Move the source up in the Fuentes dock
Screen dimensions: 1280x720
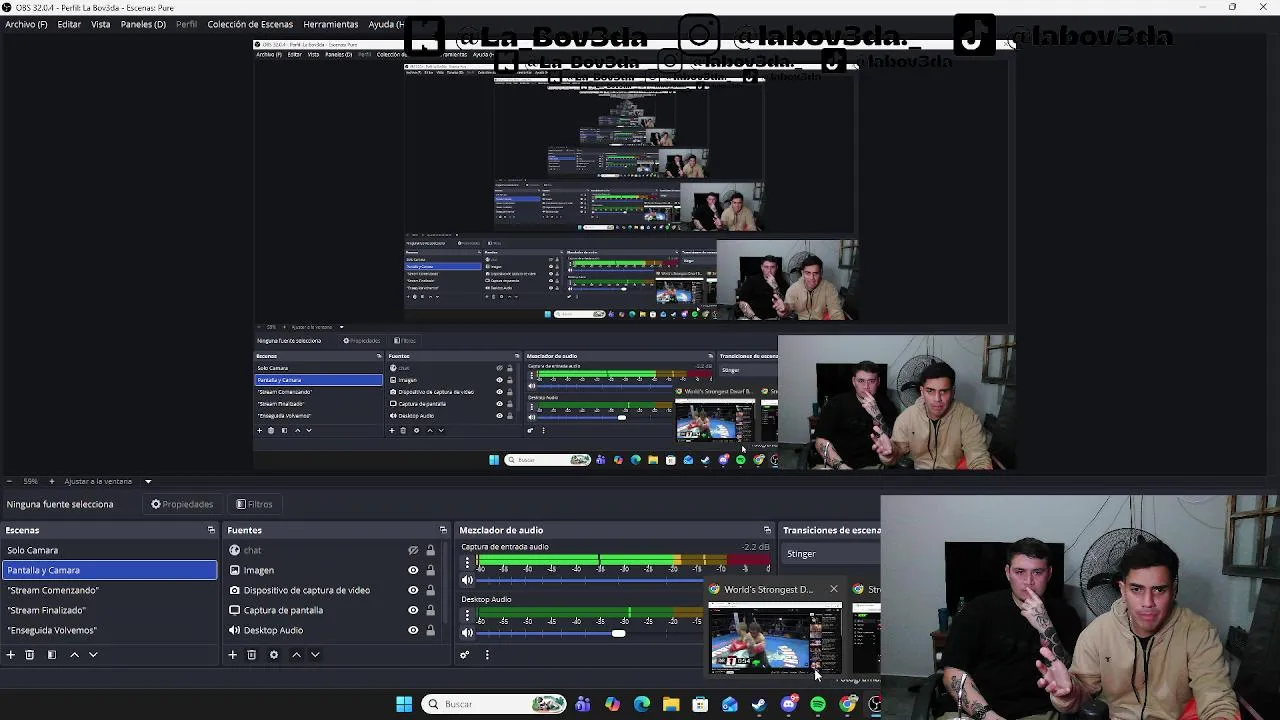tap(296, 655)
